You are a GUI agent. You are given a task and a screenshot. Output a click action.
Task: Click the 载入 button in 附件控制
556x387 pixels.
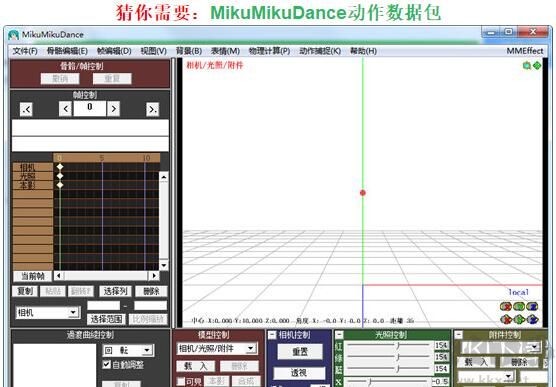[477, 363]
